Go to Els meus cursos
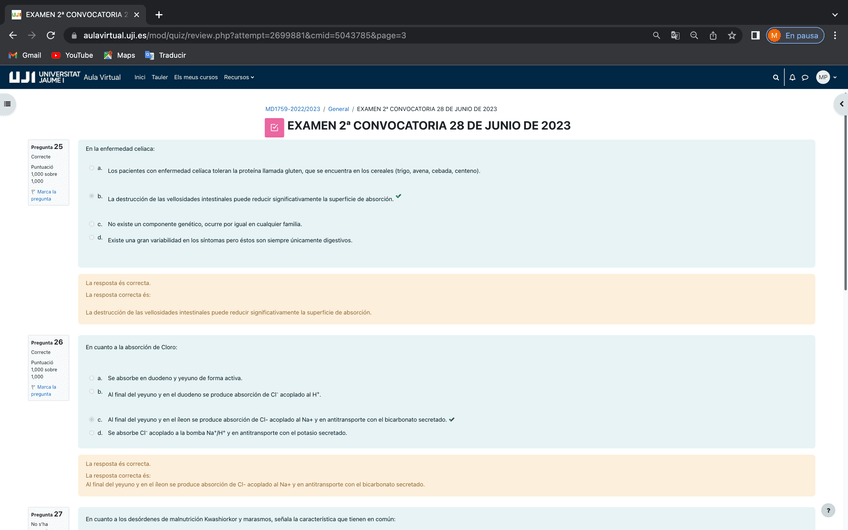The image size is (848, 530). [196, 77]
